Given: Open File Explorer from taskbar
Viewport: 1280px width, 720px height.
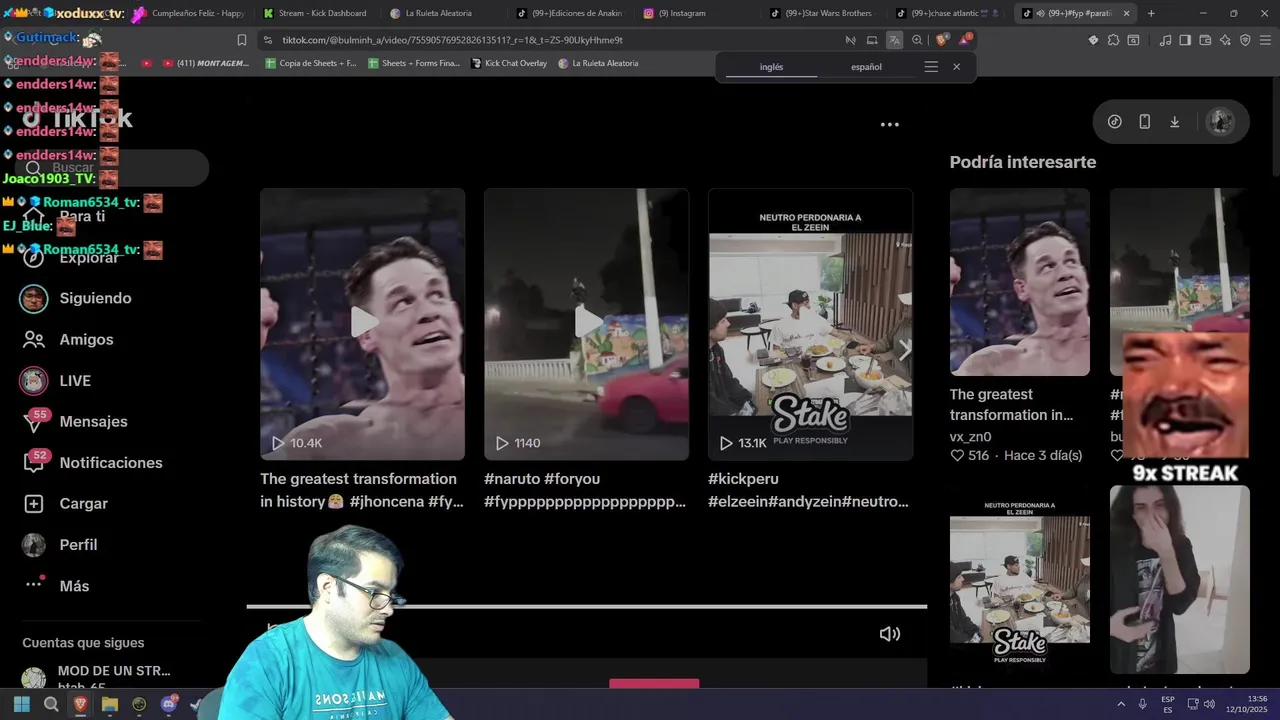Looking at the screenshot, I should [110, 704].
